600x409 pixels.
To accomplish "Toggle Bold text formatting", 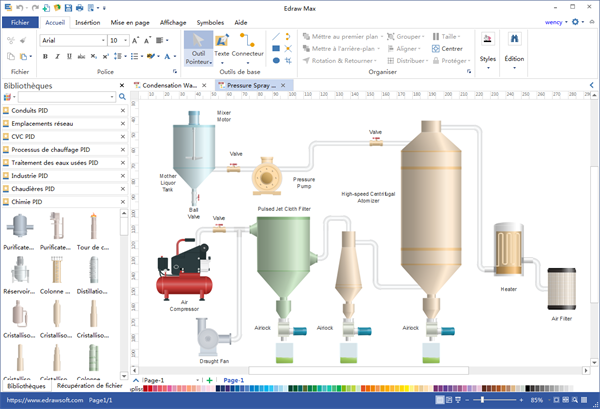I will tap(46, 57).
